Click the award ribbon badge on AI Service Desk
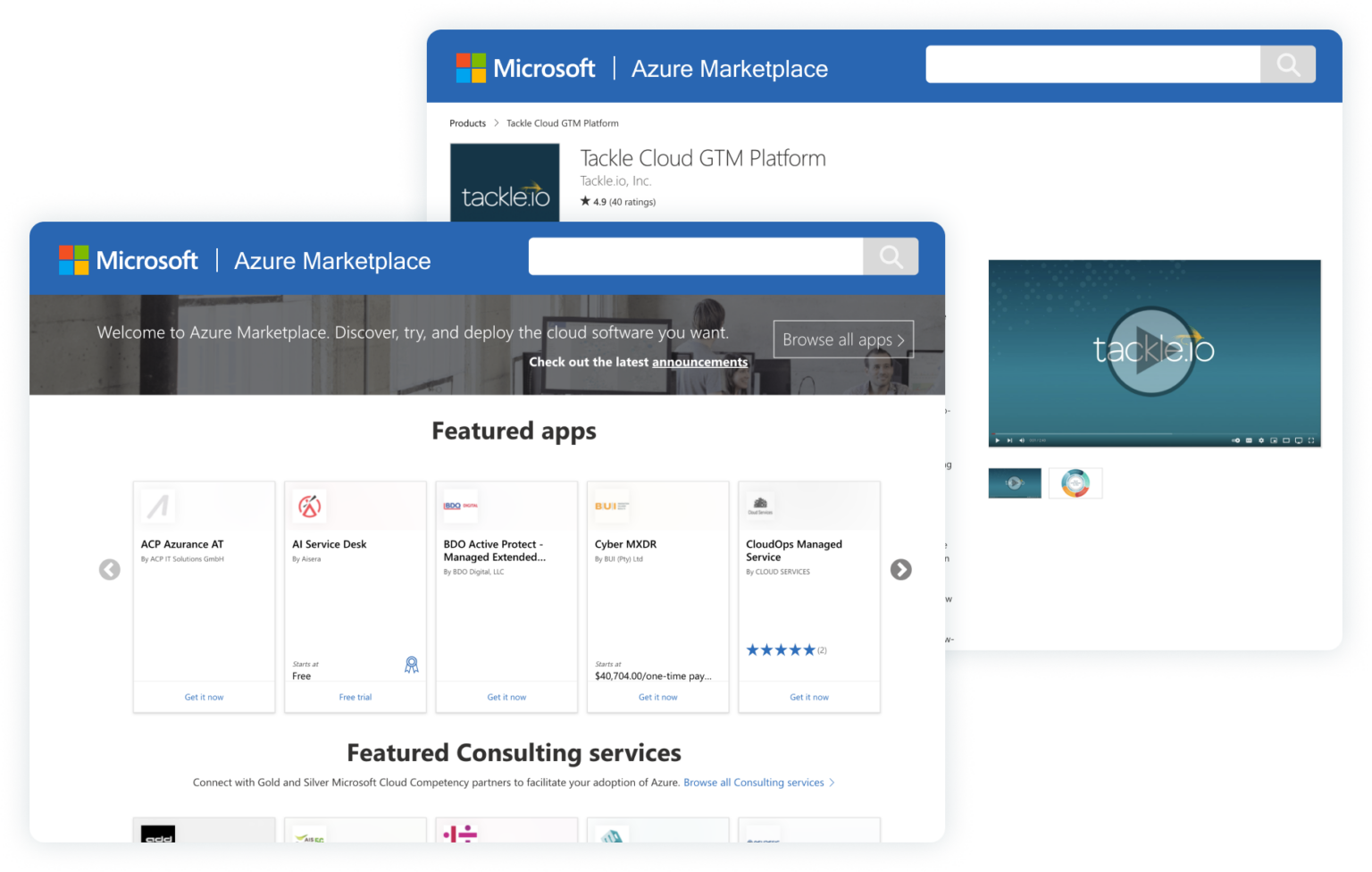The image size is (1372, 872). [x=412, y=665]
